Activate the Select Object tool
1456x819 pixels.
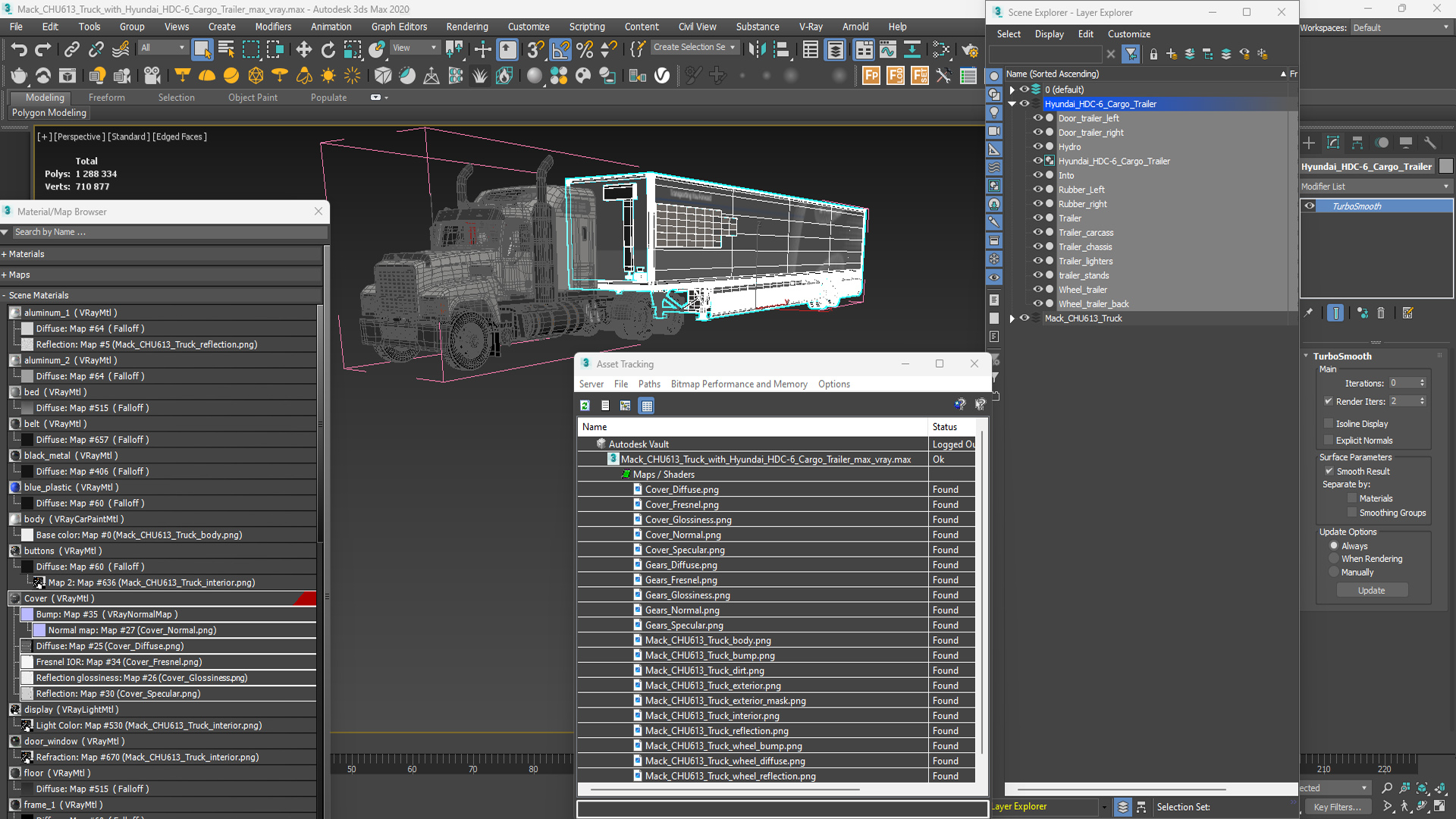click(202, 50)
